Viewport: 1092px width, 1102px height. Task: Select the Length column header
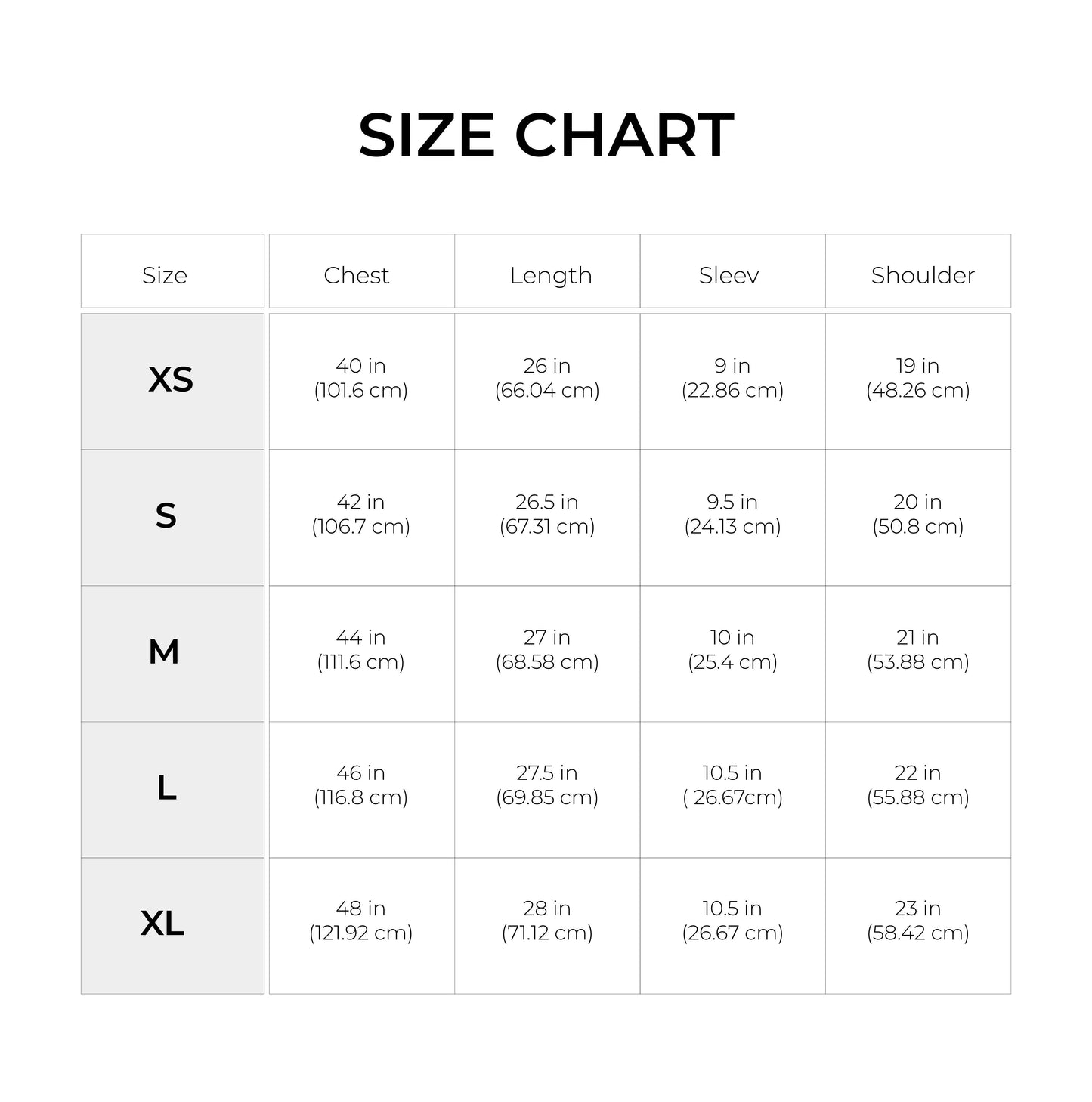coord(550,275)
